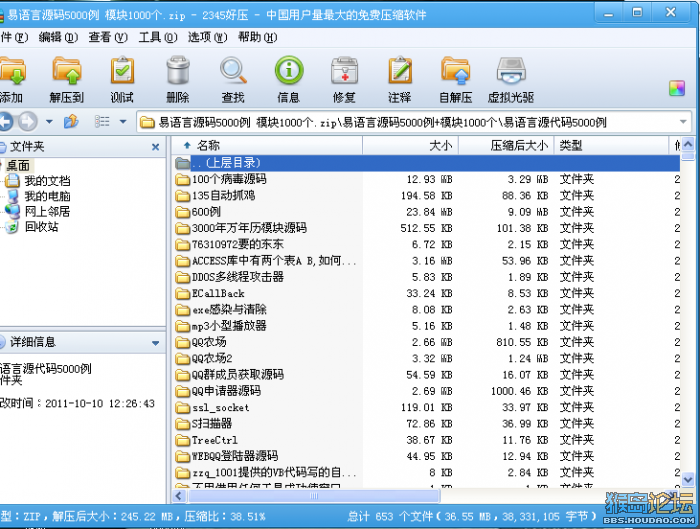Expand the address bar path dropdown
This screenshot has width=700, height=529.
click(x=683, y=122)
